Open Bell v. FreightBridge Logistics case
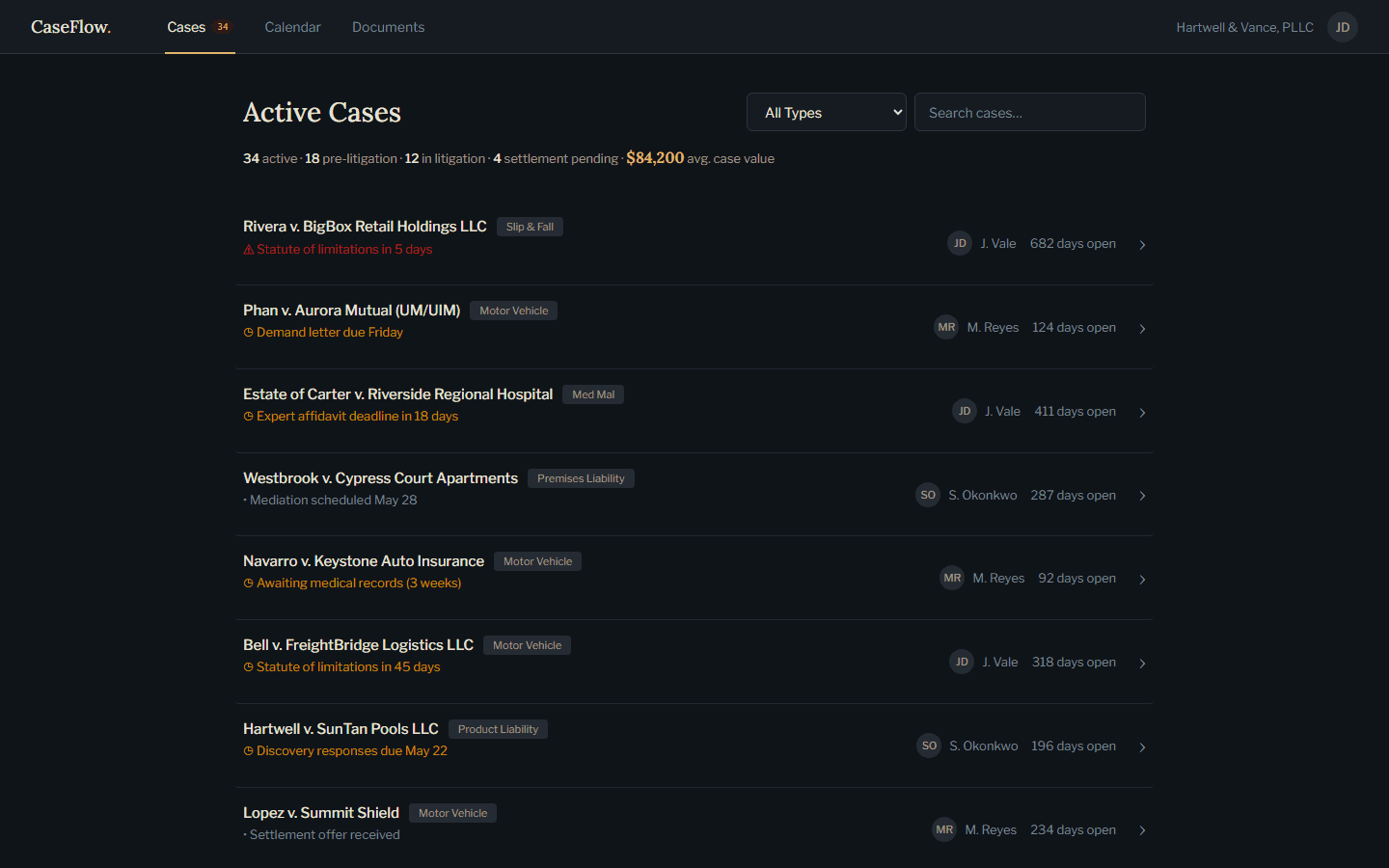The height and width of the screenshot is (868, 1389). [694, 662]
